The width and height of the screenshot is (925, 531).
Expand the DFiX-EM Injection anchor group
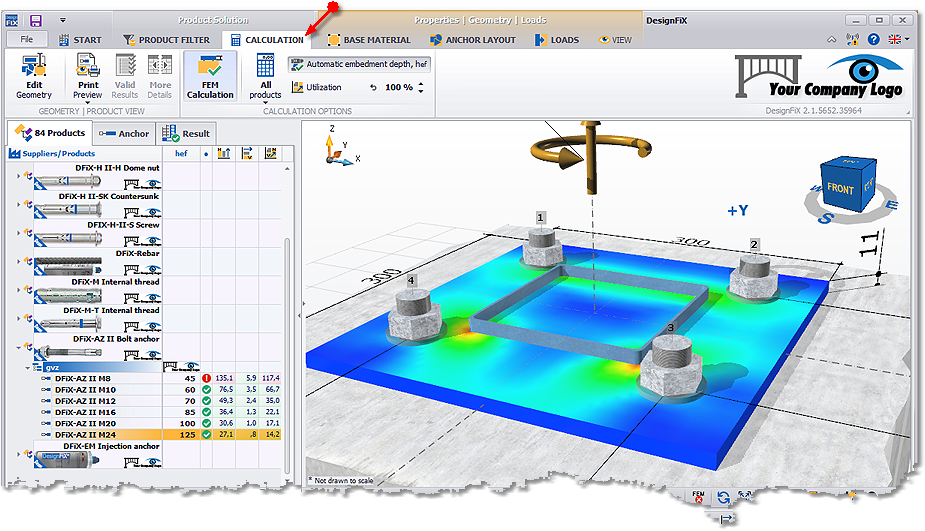18,454
